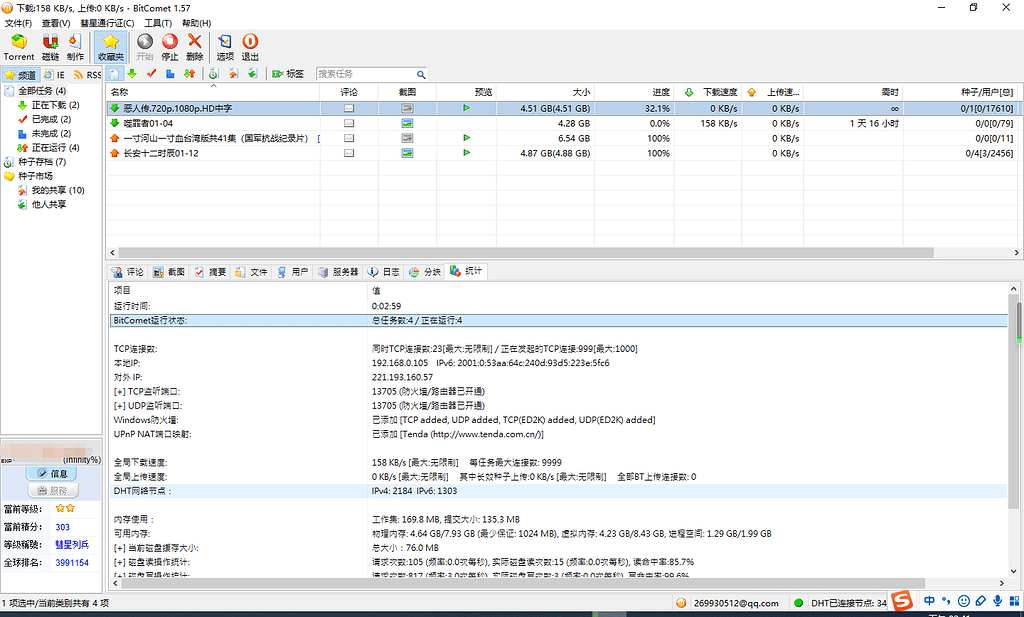Start the selected task with 开始
1024x617 pixels.
pyautogui.click(x=144, y=48)
